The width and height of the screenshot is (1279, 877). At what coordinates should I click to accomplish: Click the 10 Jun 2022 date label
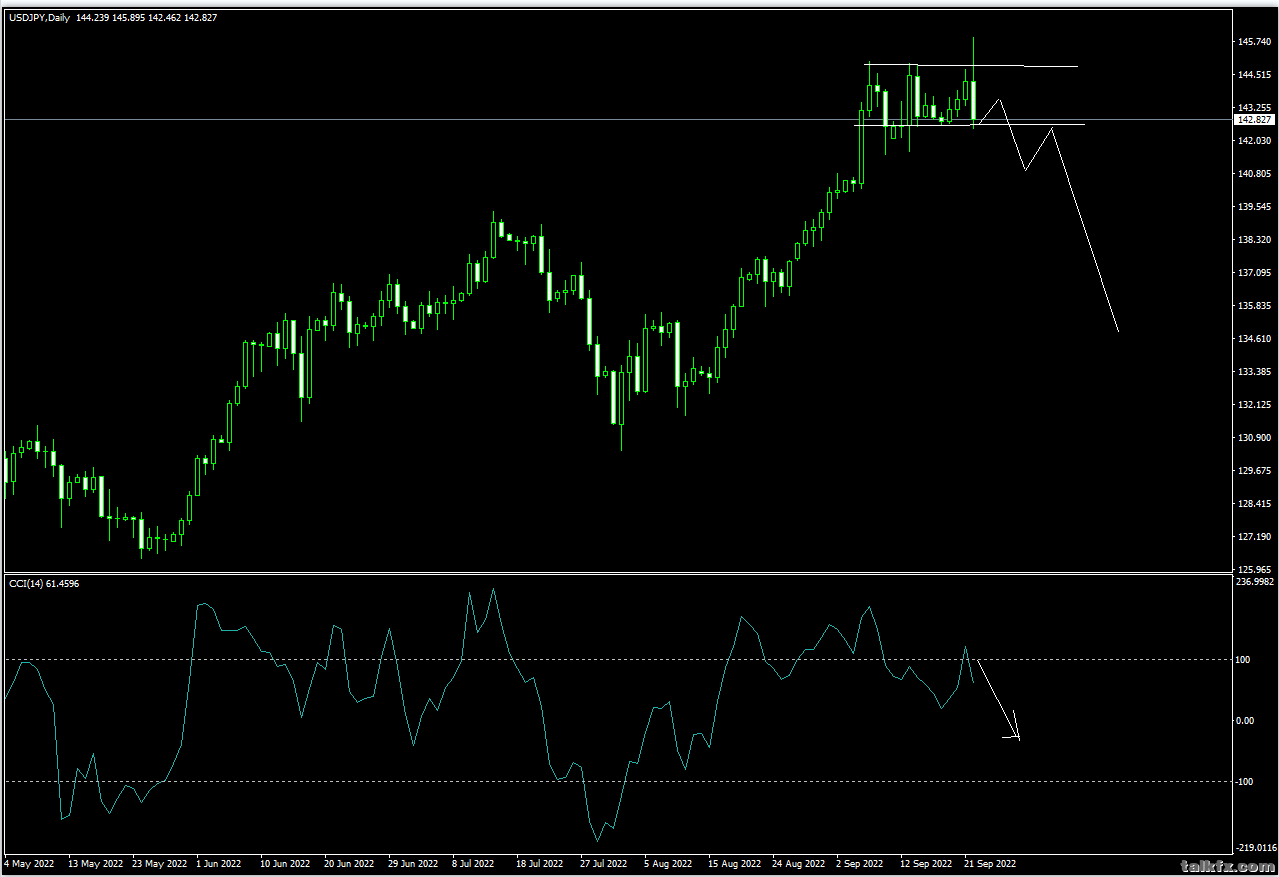click(287, 863)
